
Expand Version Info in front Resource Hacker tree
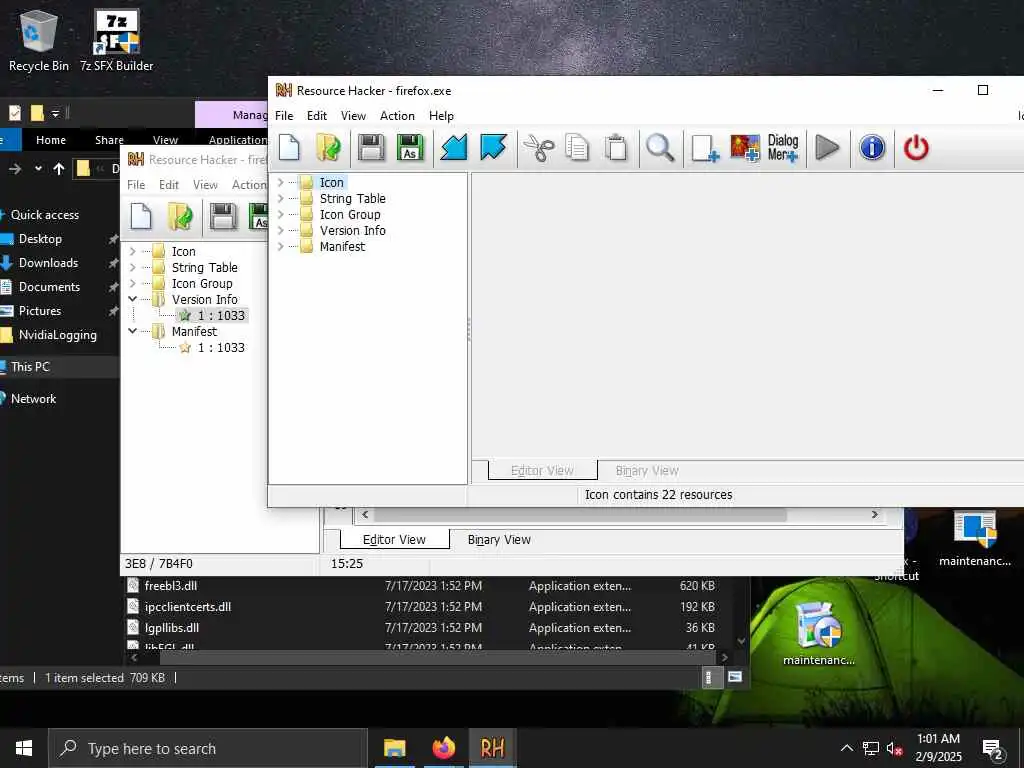point(281,230)
